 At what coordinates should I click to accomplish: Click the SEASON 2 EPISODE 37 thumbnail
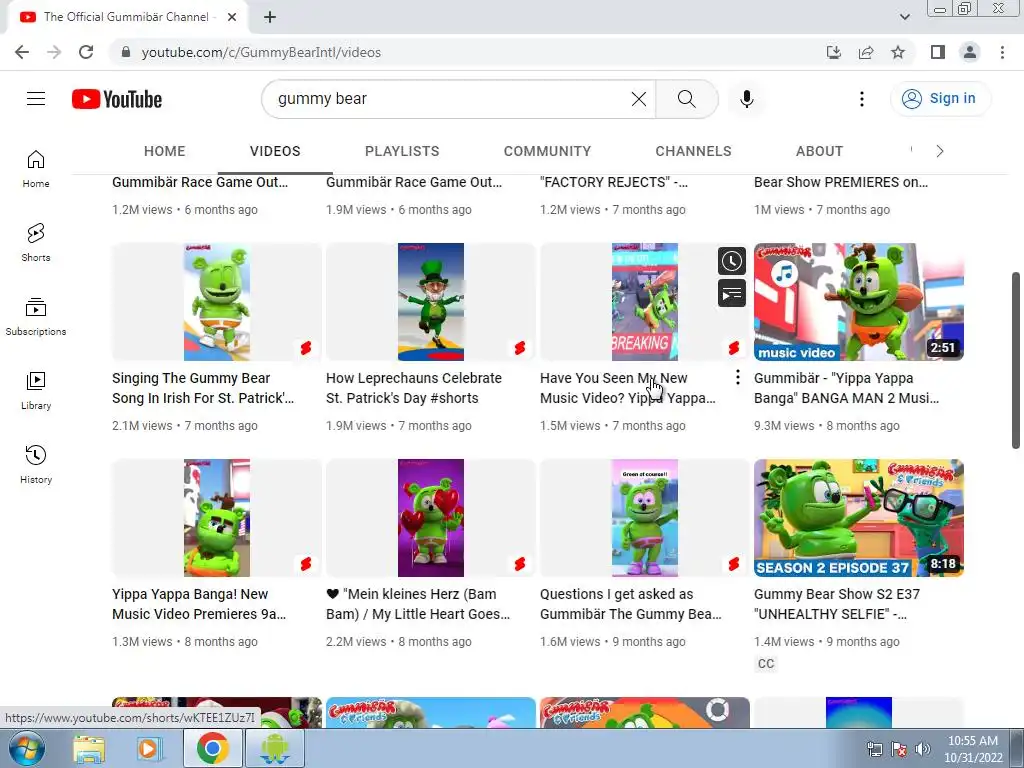pos(859,518)
